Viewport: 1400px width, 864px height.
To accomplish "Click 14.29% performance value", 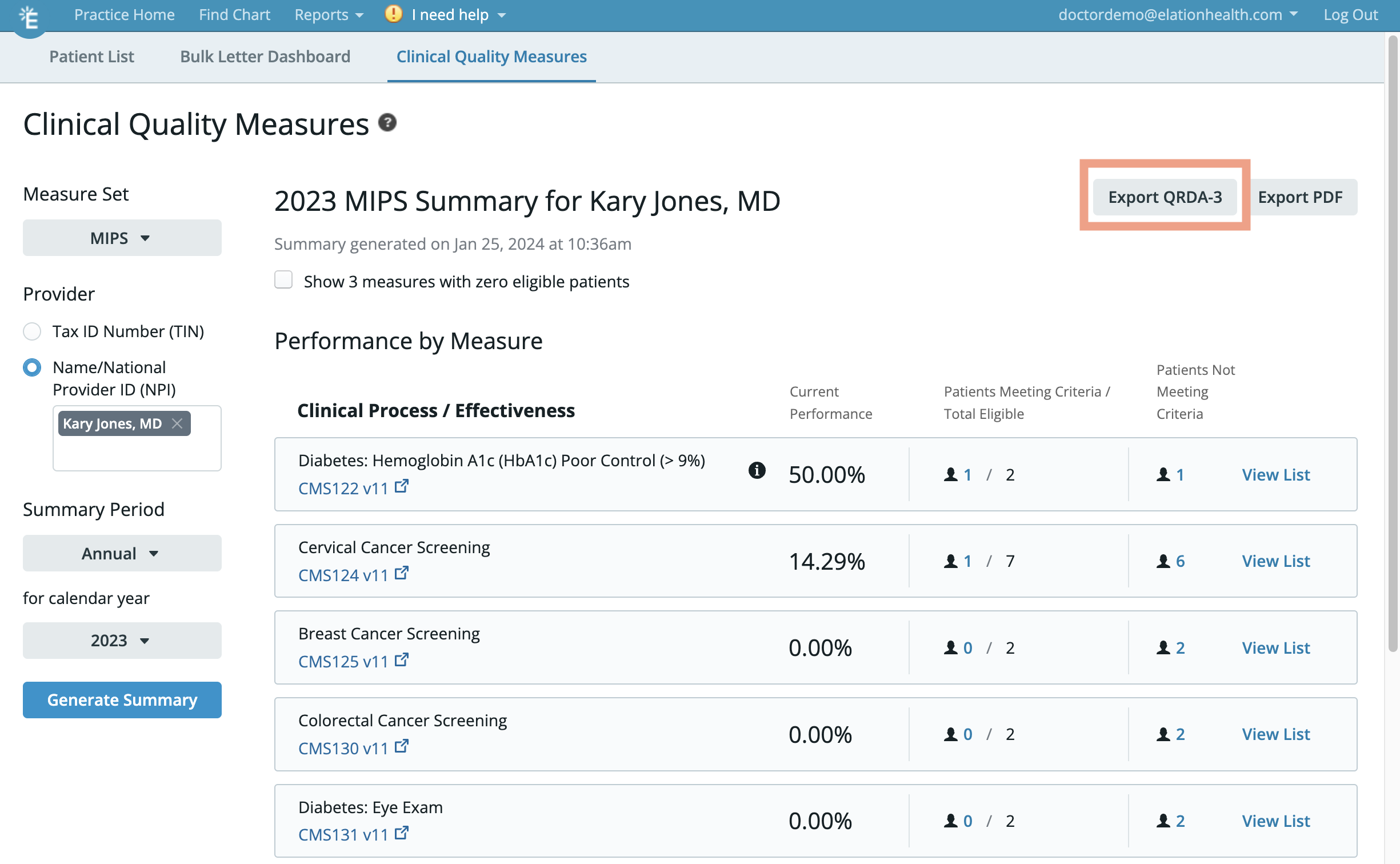I will pyautogui.click(x=826, y=561).
